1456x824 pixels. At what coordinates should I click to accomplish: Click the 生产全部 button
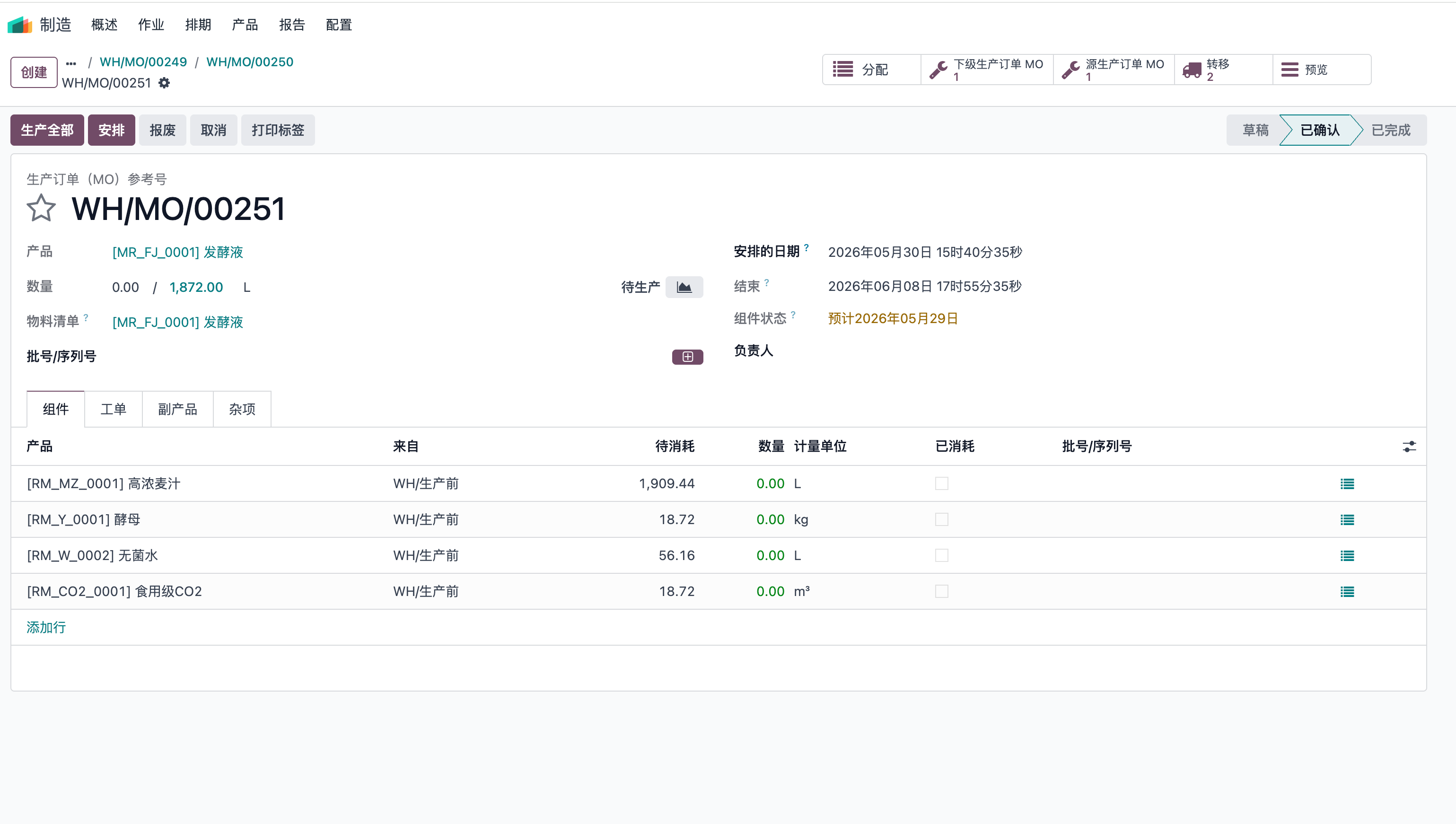click(47, 130)
